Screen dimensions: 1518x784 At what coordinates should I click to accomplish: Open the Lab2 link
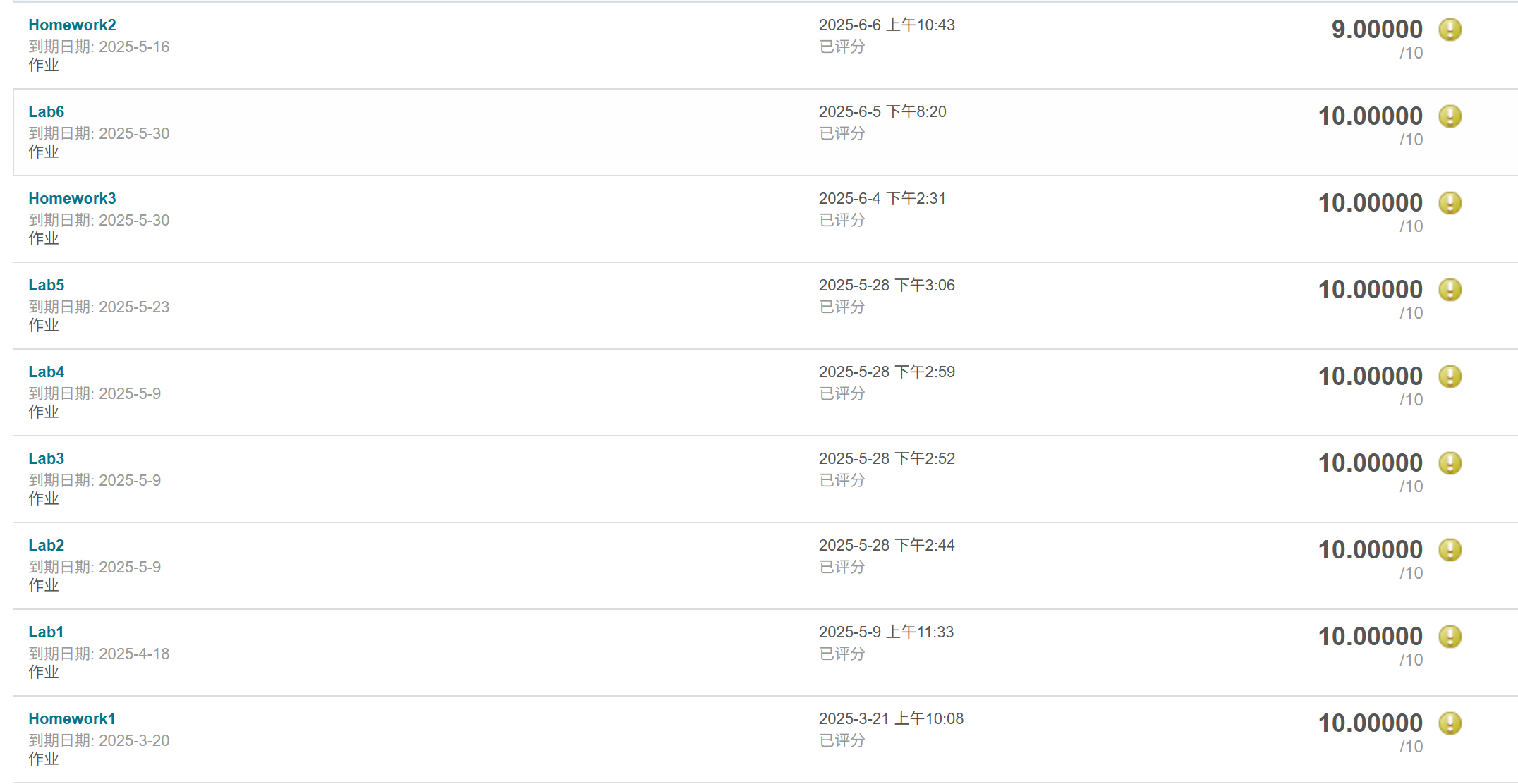click(x=46, y=546)
